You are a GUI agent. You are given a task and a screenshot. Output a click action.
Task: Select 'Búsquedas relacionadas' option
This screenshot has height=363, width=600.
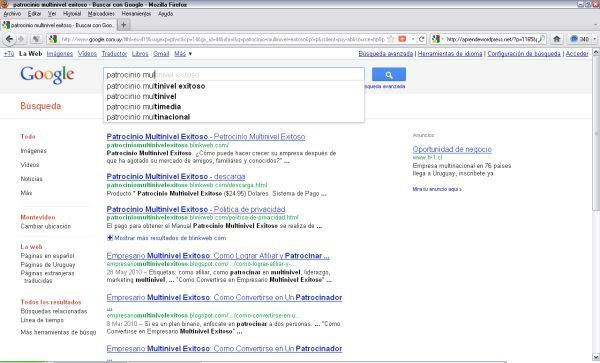[x=54, y=311]
